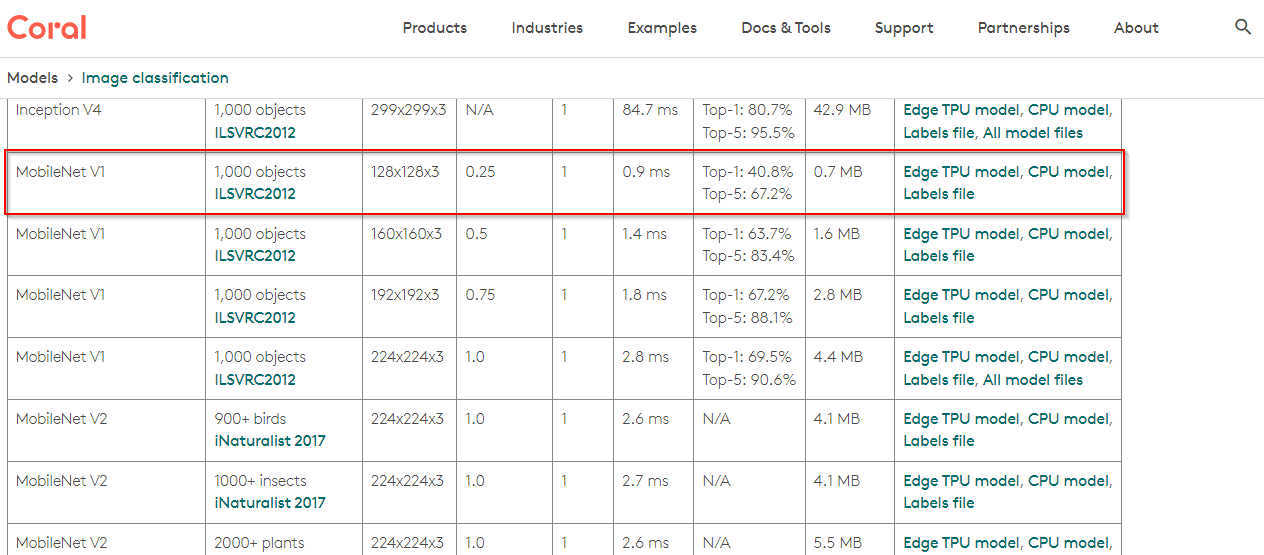
Task: Download CPU model for insects MobileNet V2
Action: (x=1068, y=481)
